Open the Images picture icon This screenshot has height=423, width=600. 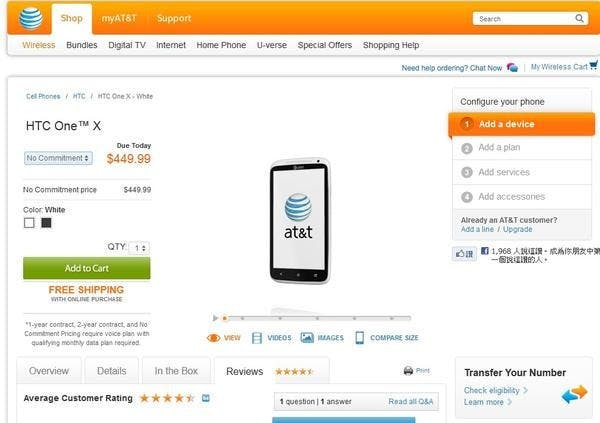pos(307,338)
